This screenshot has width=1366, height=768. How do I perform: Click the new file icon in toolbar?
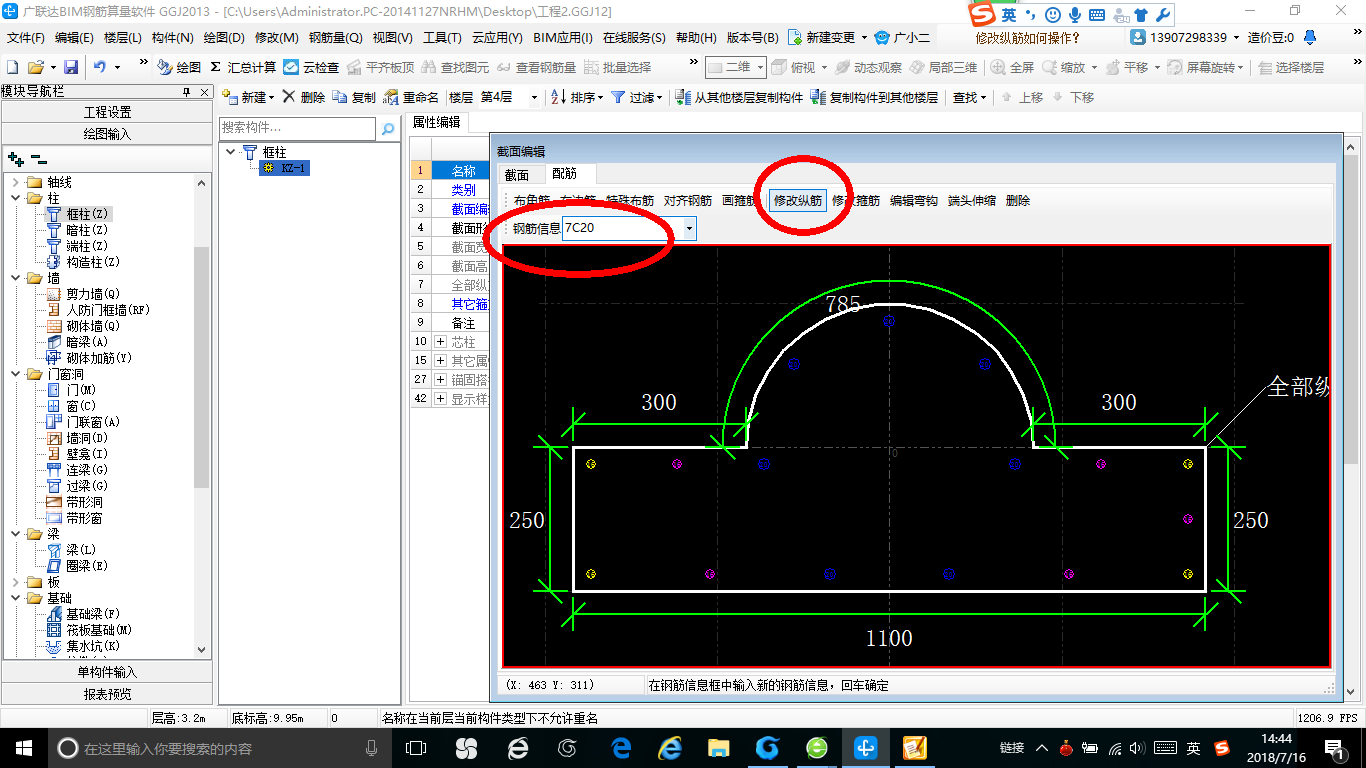point(13,67)
